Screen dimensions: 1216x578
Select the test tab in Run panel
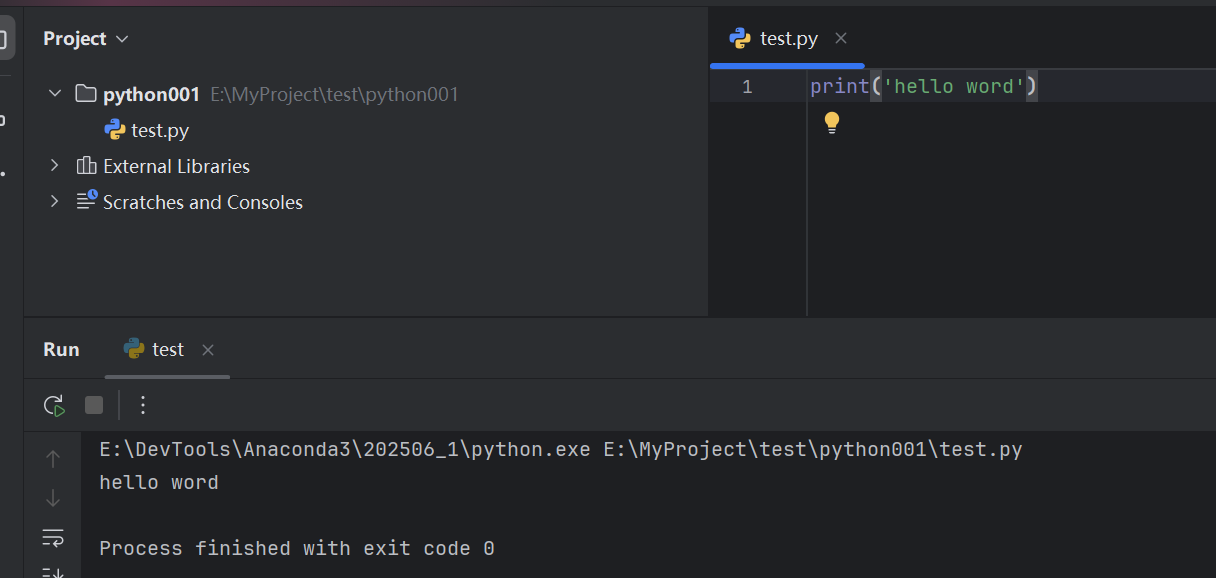[168, 349]
